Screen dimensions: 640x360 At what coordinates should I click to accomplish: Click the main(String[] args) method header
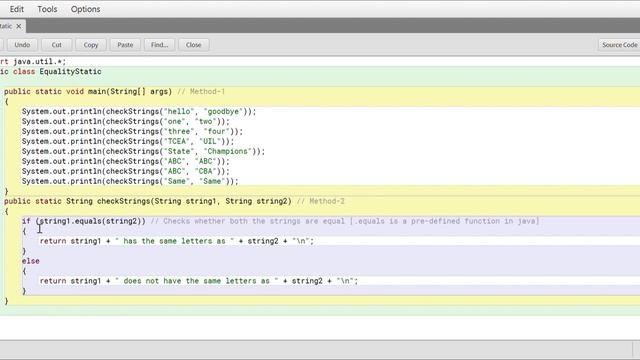[88, 91]
